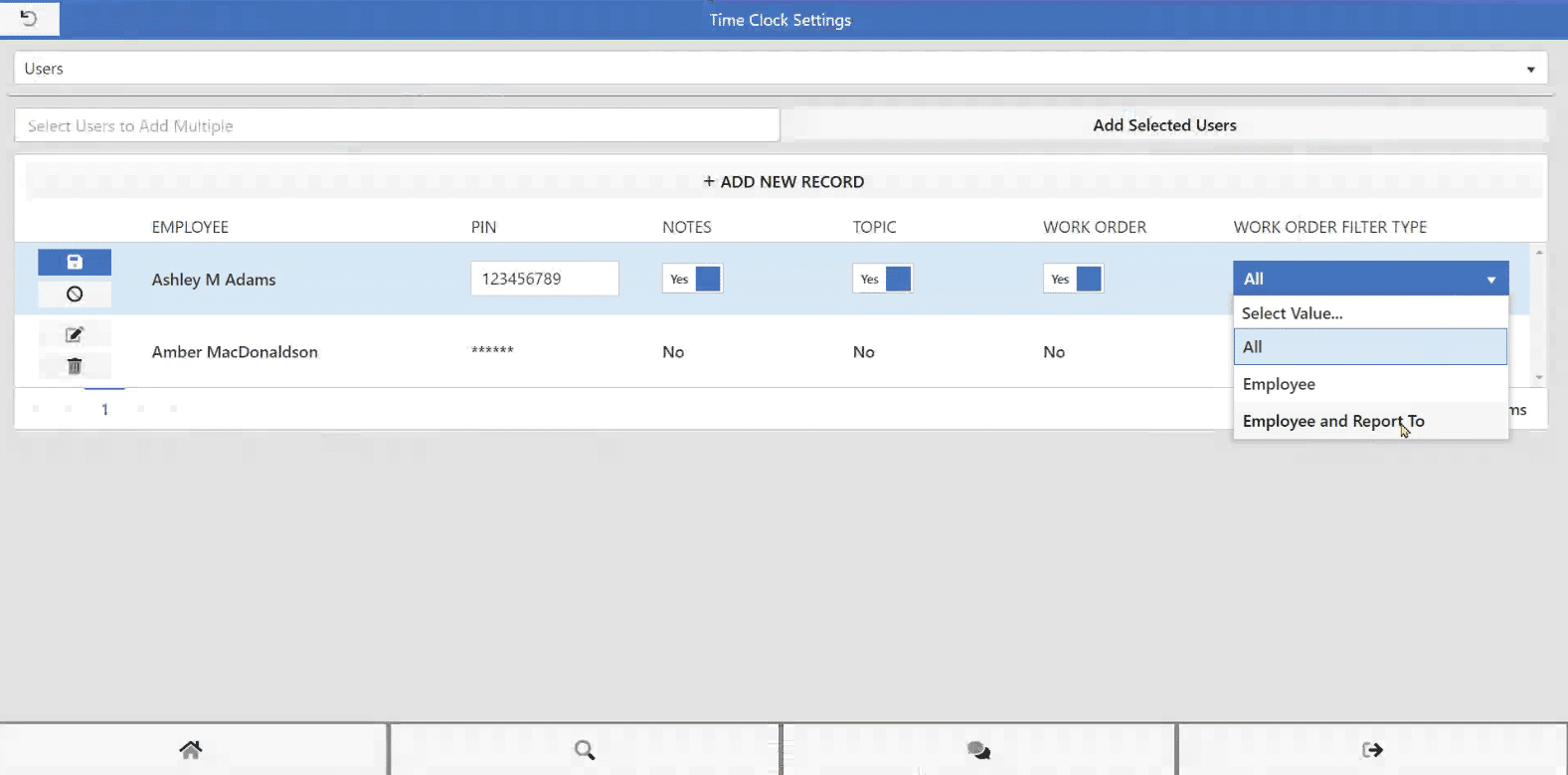Open the Users section dropdown

tap(781, 69)
